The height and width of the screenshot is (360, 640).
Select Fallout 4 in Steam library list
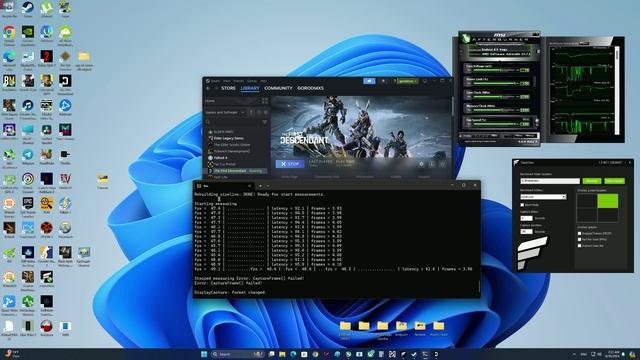pyautogui.click(x=220, y=158)
